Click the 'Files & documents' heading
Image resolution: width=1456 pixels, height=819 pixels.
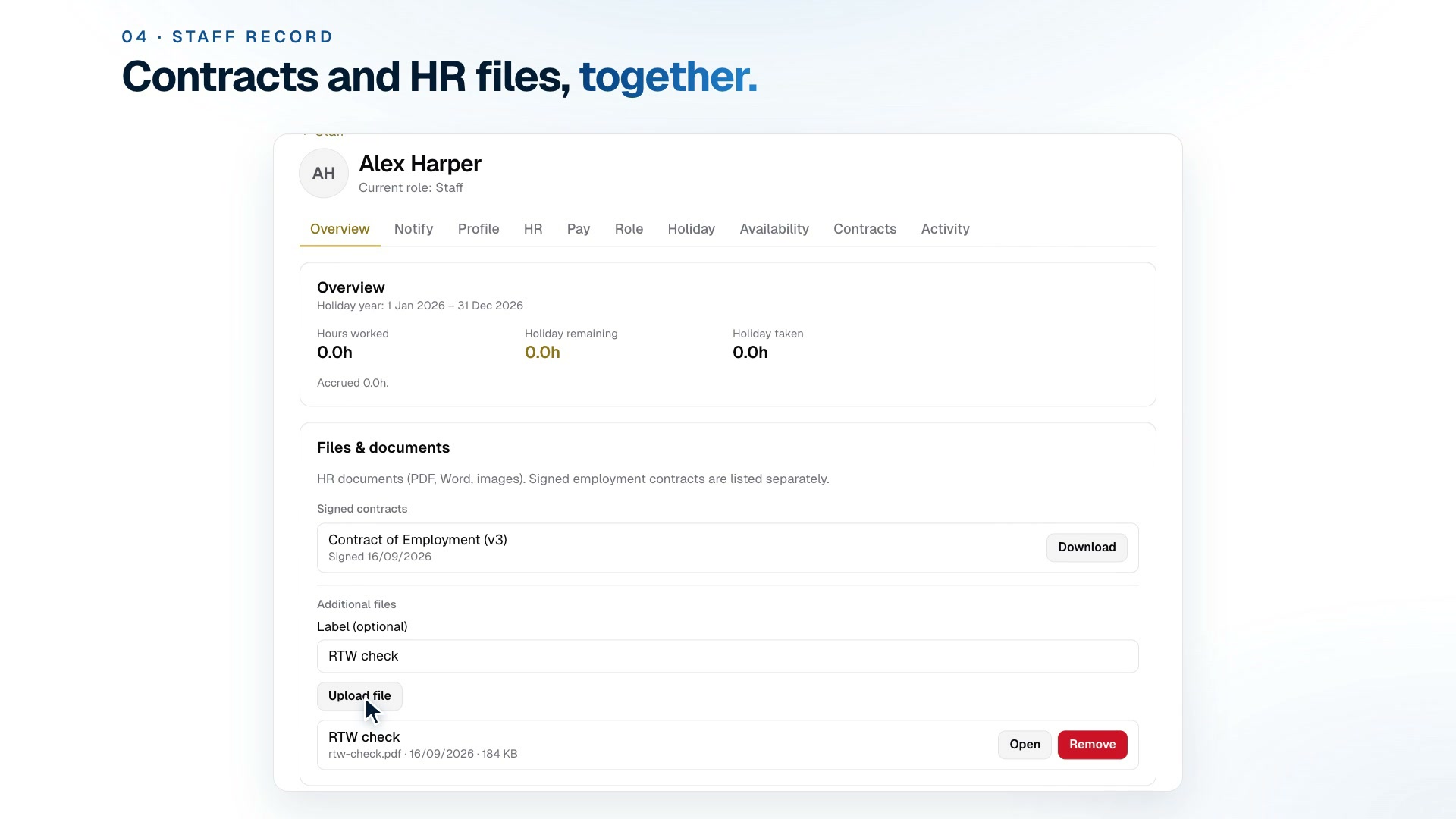[383, 448]
